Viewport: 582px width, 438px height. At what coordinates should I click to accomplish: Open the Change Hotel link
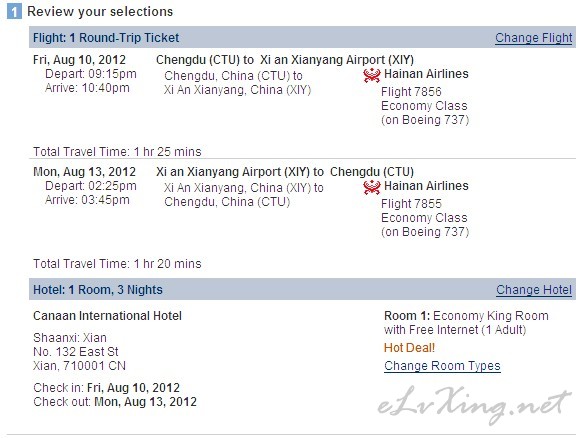[534, 290]
